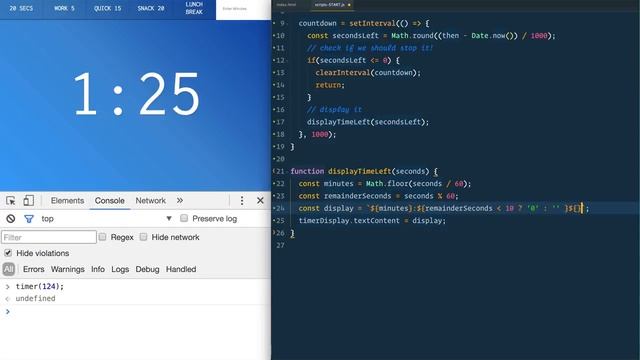Click the 1:25 timer display
Image resolution: width=640 pixels, height=360 pixels.
(136, 94)
